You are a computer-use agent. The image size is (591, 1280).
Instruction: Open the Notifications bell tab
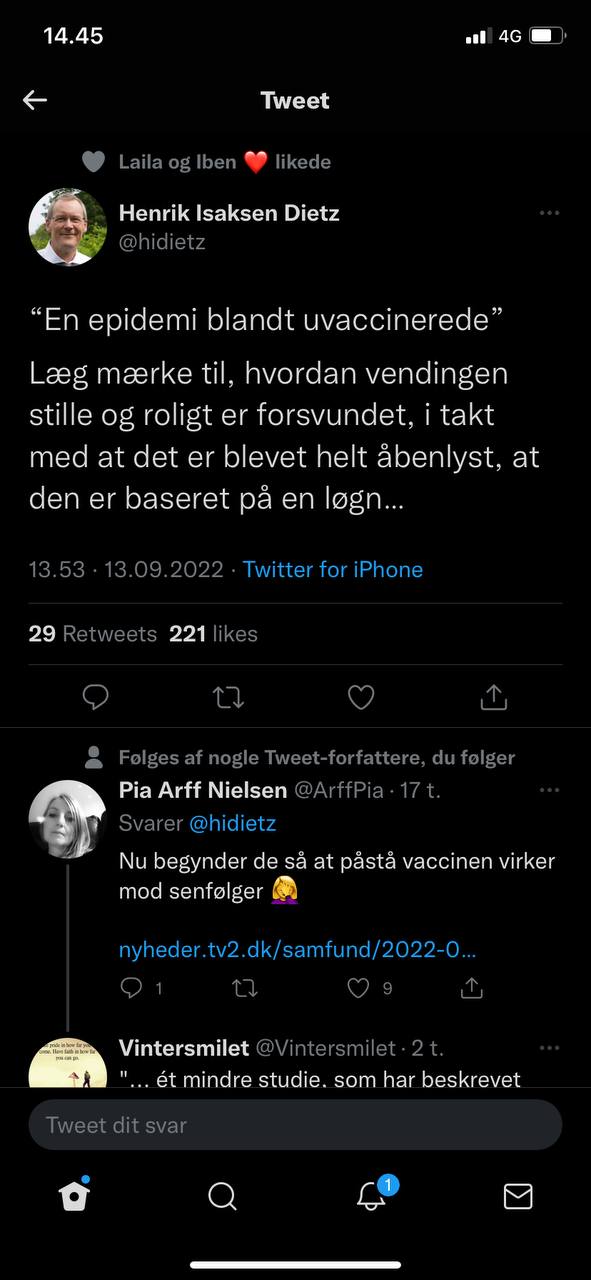[371, 1195]
